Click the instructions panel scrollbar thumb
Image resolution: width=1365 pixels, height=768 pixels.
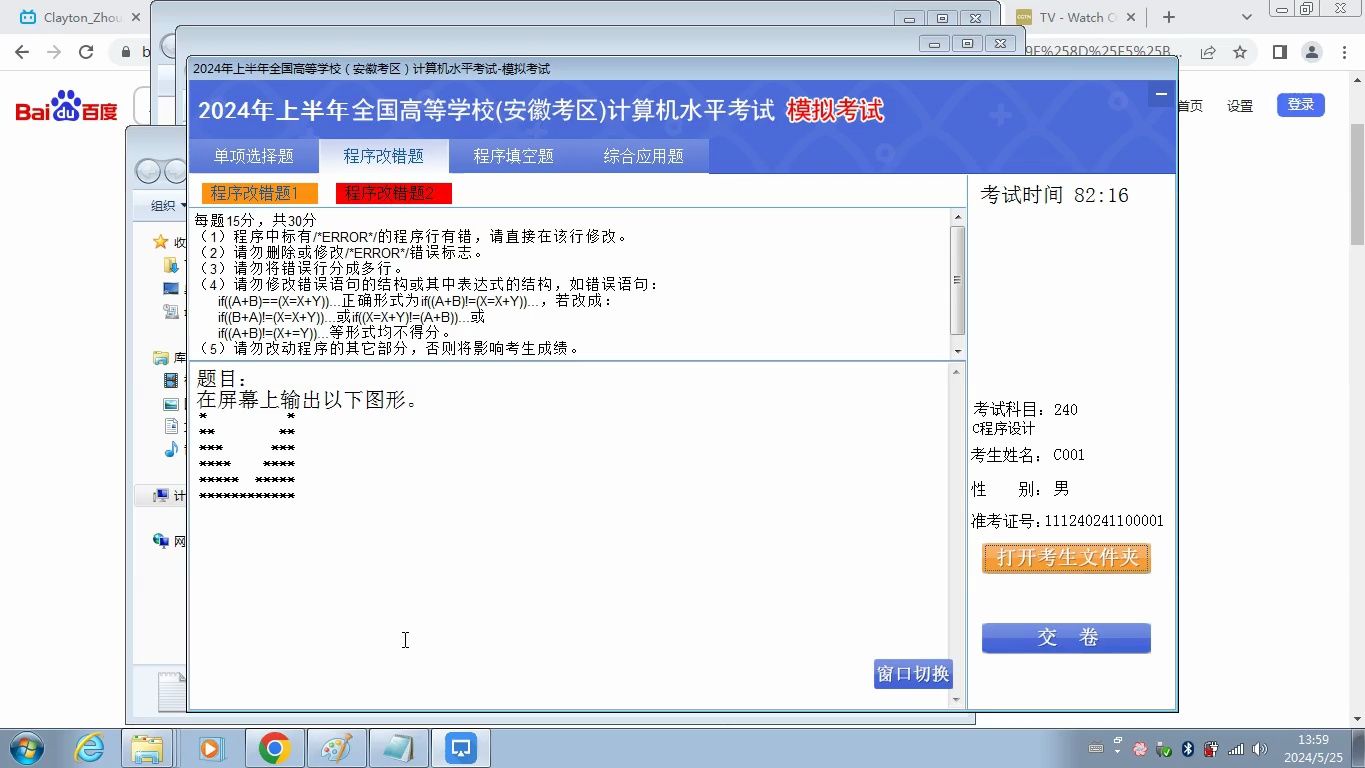[x=957, y=280]
